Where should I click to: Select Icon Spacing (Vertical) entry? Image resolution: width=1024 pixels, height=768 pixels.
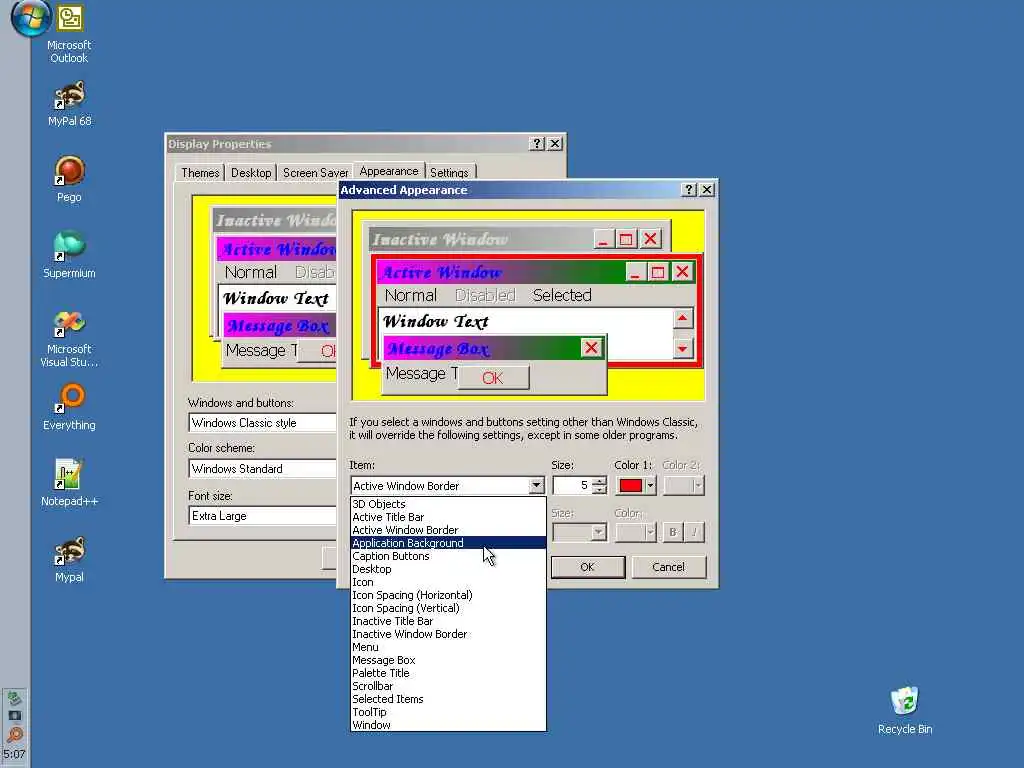click(x=448, y=609)
